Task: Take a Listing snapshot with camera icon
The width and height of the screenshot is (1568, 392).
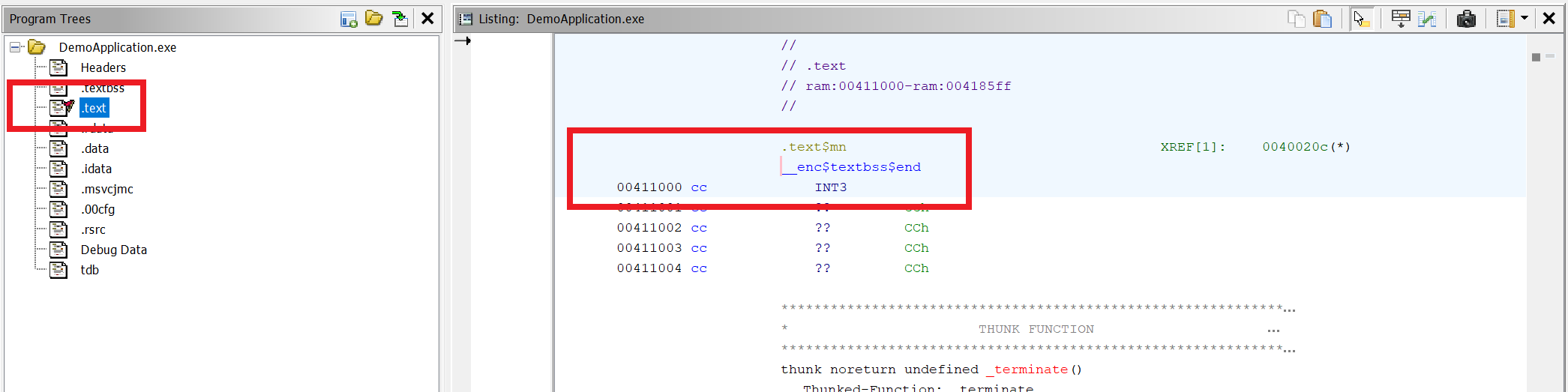Action: tap(1466, 19)
